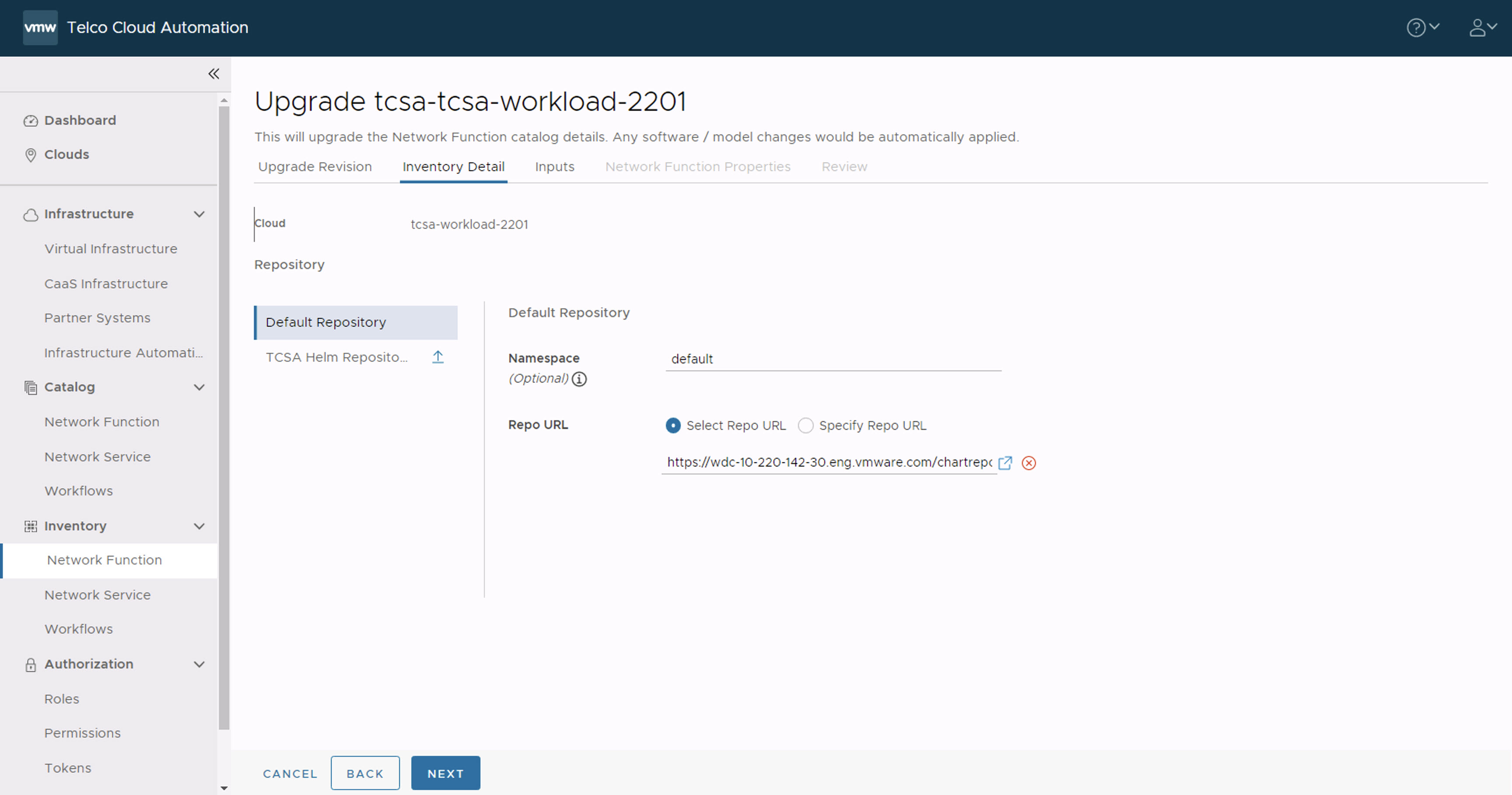This screenshot has width=1512, height=795.
Task: Open the user account menu icon
Action: [1483, 28]
